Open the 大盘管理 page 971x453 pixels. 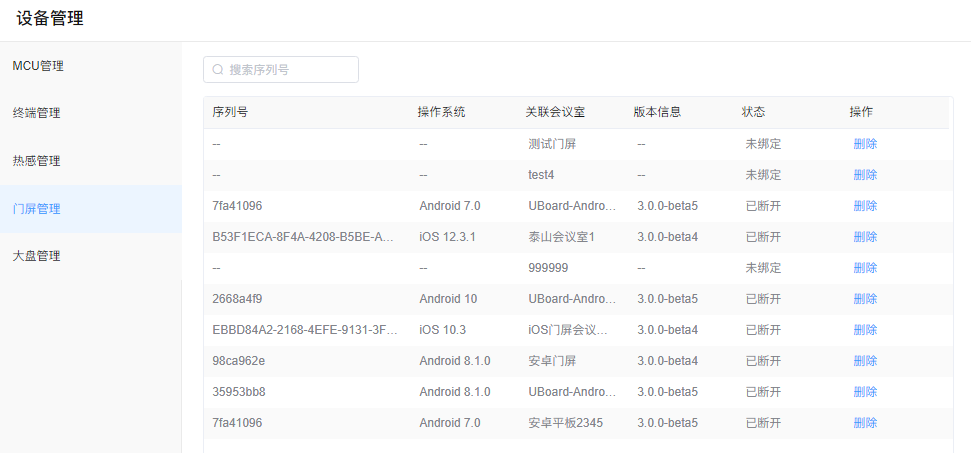37,256
